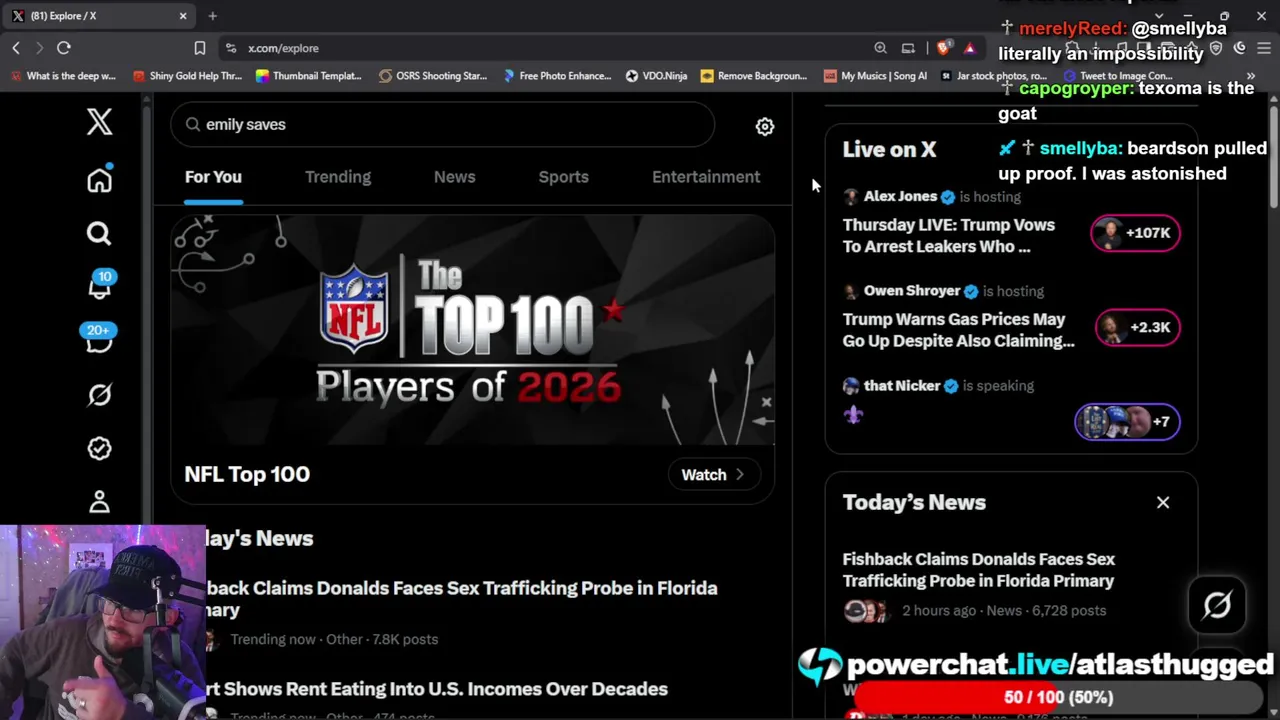This screenshot has width=1280, height=720.
Task: Switch to the Entertainment tab
Action: [706, 177]
